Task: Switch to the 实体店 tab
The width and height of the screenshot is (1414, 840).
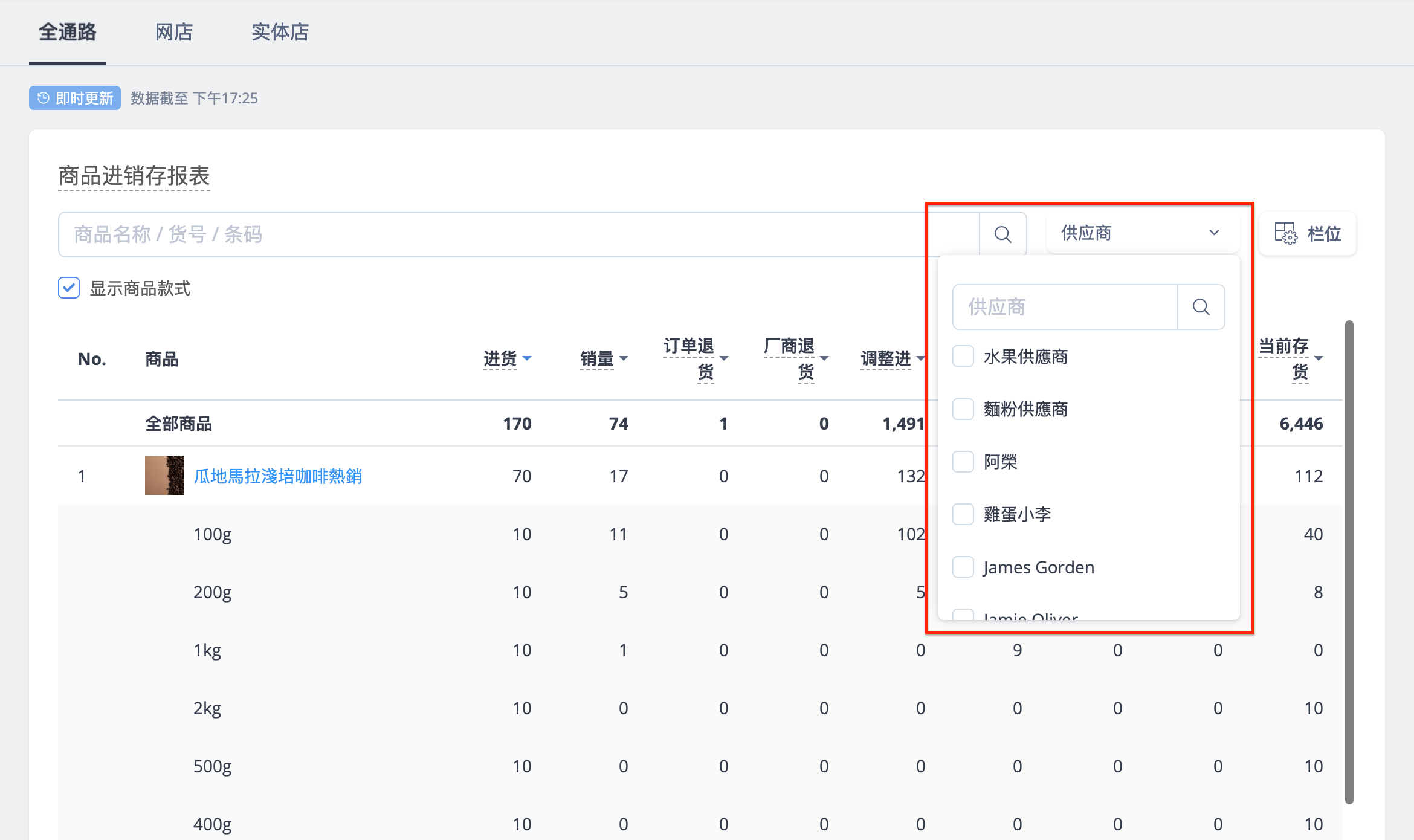Action: [x=280, y=31]
